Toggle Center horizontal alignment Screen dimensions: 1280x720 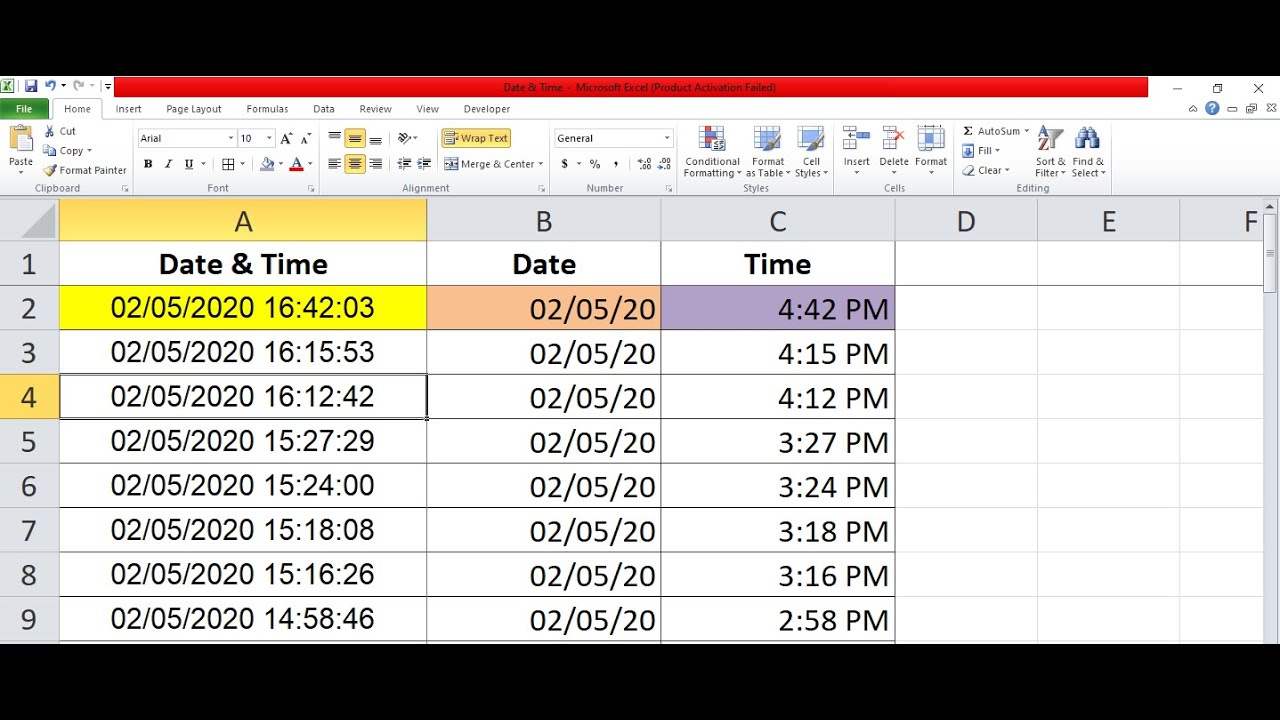pyautogui.click(x=355, y=164)
